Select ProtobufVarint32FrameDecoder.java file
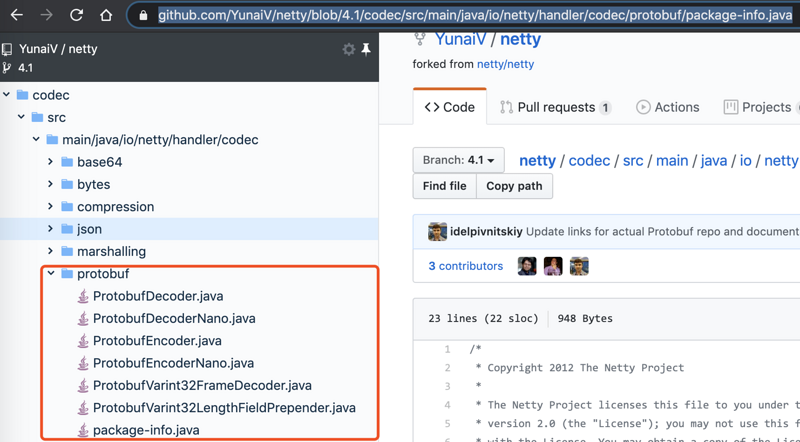The image size is (800, 442). (201, 385)
